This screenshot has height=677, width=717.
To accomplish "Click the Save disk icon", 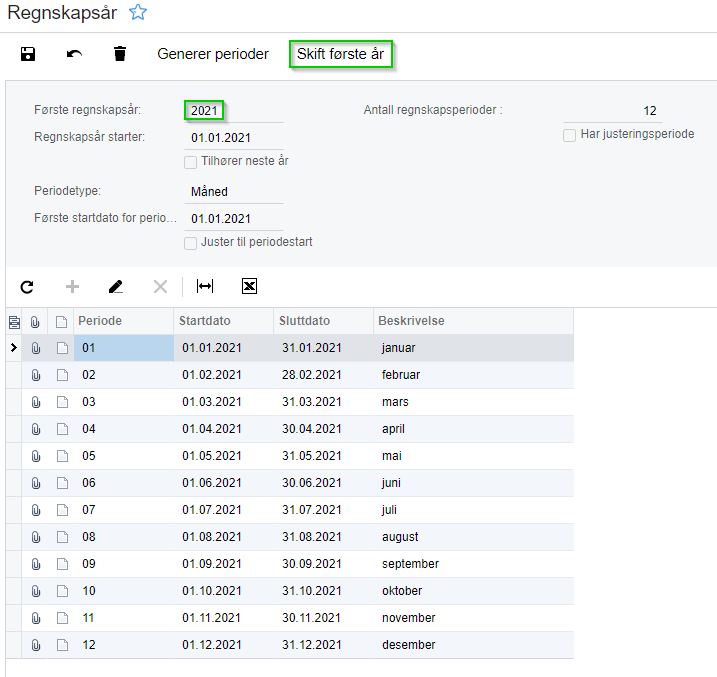I will tap(28, 54).
